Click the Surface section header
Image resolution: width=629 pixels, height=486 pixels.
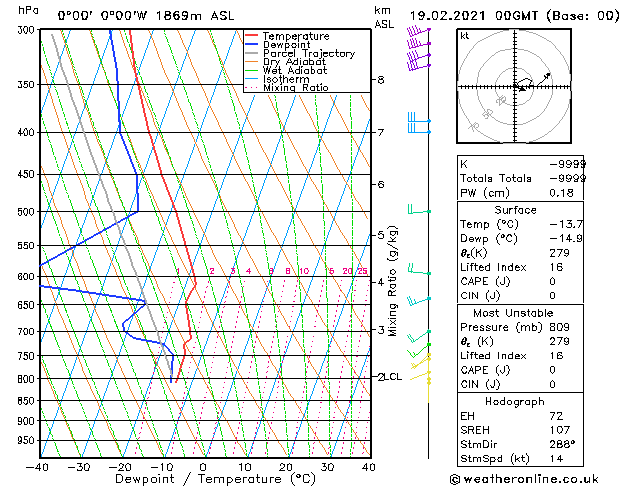pyautogui.click(x=515, y=210)
